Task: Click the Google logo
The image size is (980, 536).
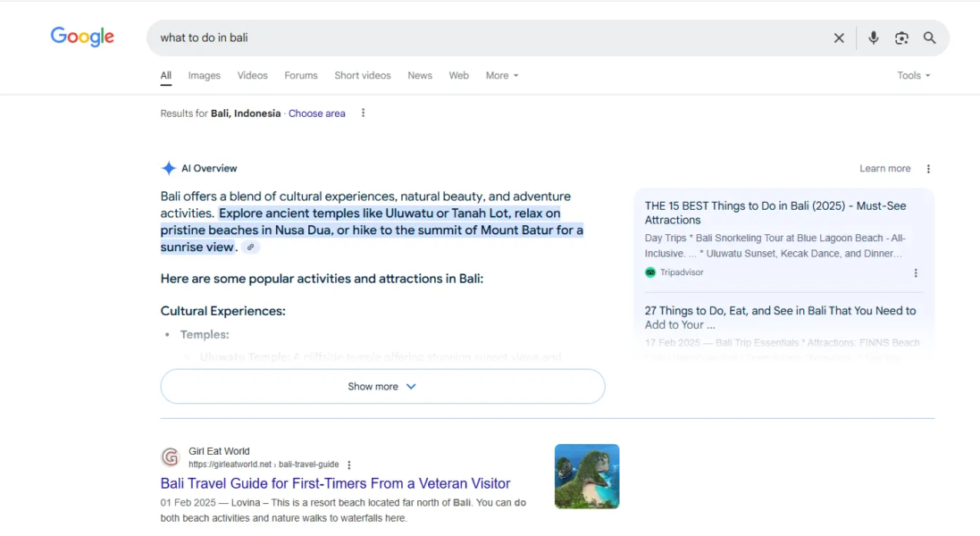Action: [82, 37]
